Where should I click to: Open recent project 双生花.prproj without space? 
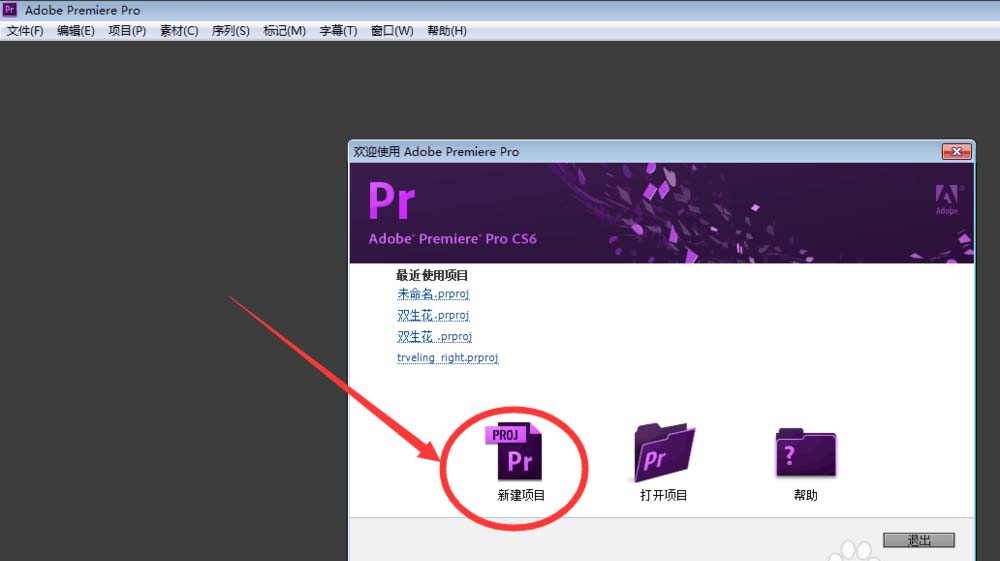pos(433,315)
